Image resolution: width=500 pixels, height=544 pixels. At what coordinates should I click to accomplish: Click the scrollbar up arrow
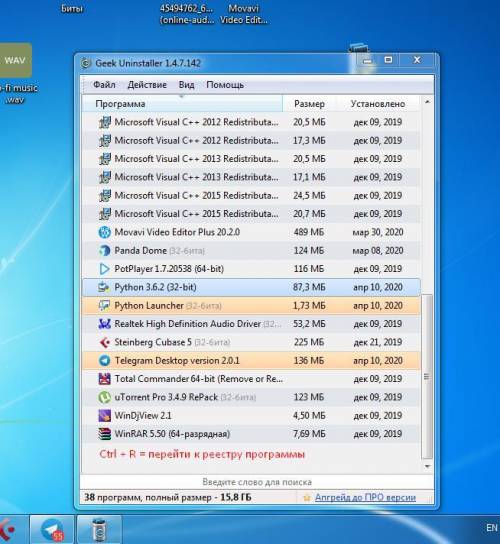click(427, 102)
